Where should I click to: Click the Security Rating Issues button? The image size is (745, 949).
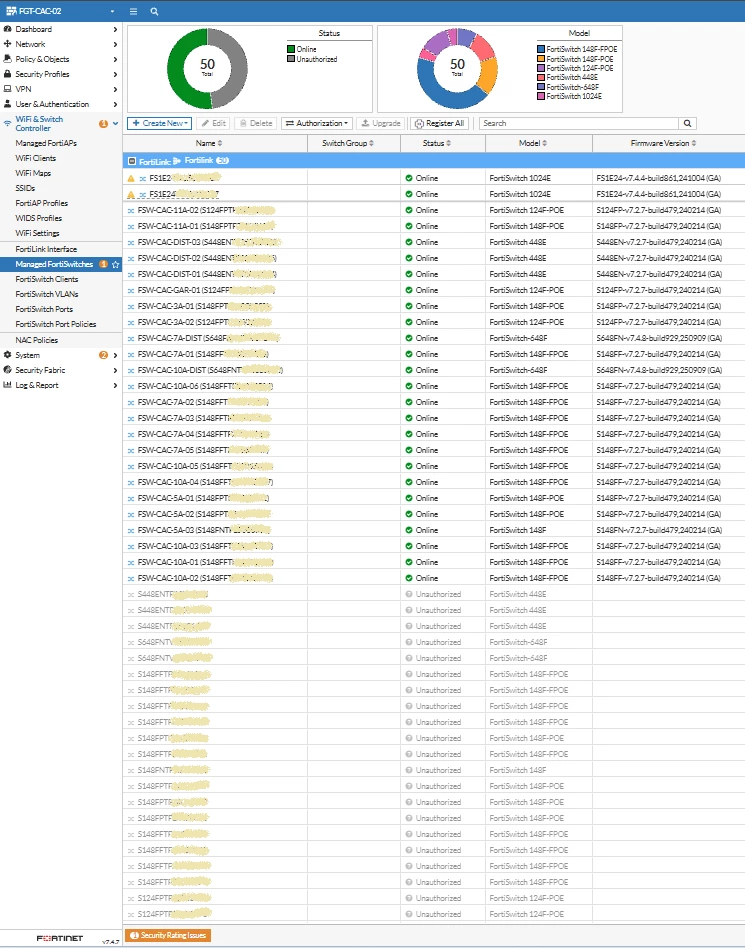(x=168, y=936)
